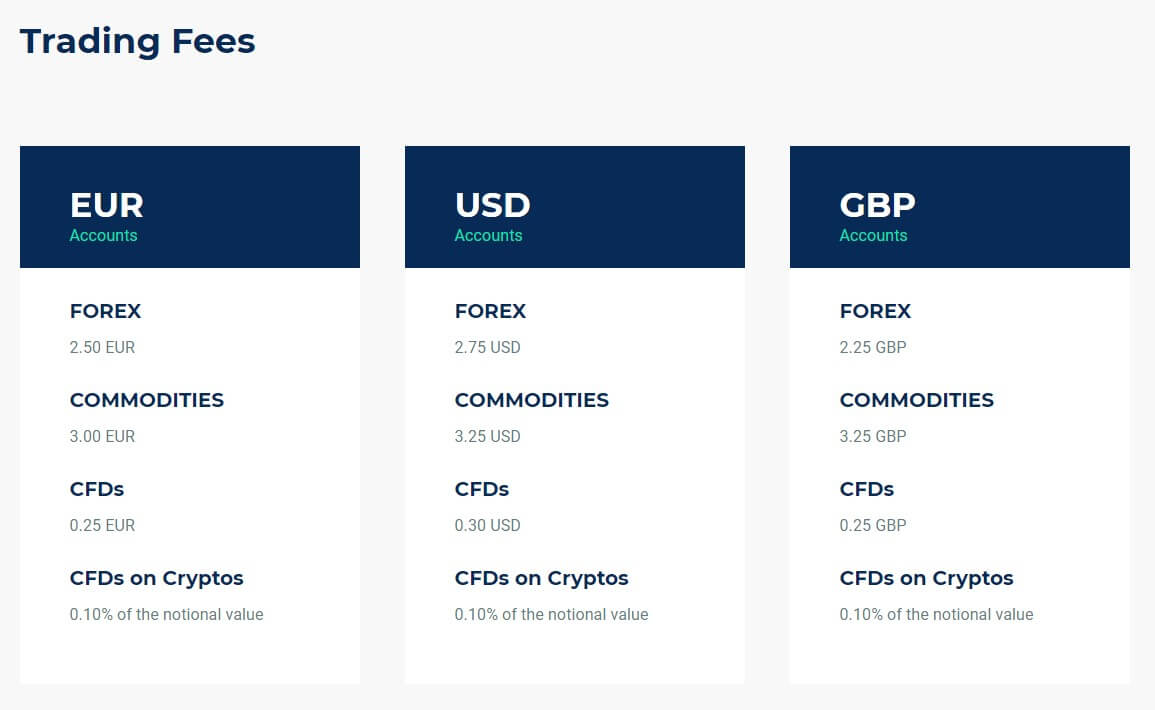Click notional value text in GBP card
This screenshot has height=710, width=1155.
click(936, 614)
